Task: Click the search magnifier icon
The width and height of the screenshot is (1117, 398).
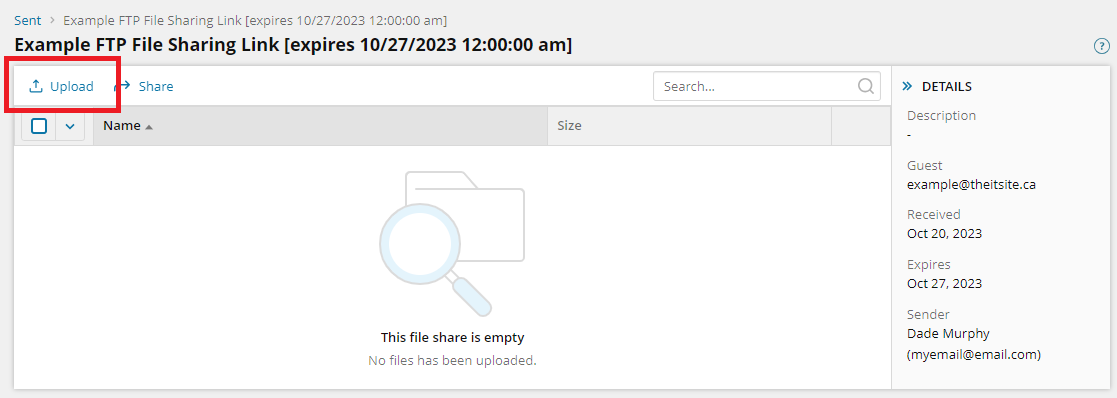Action: [866, 86]
